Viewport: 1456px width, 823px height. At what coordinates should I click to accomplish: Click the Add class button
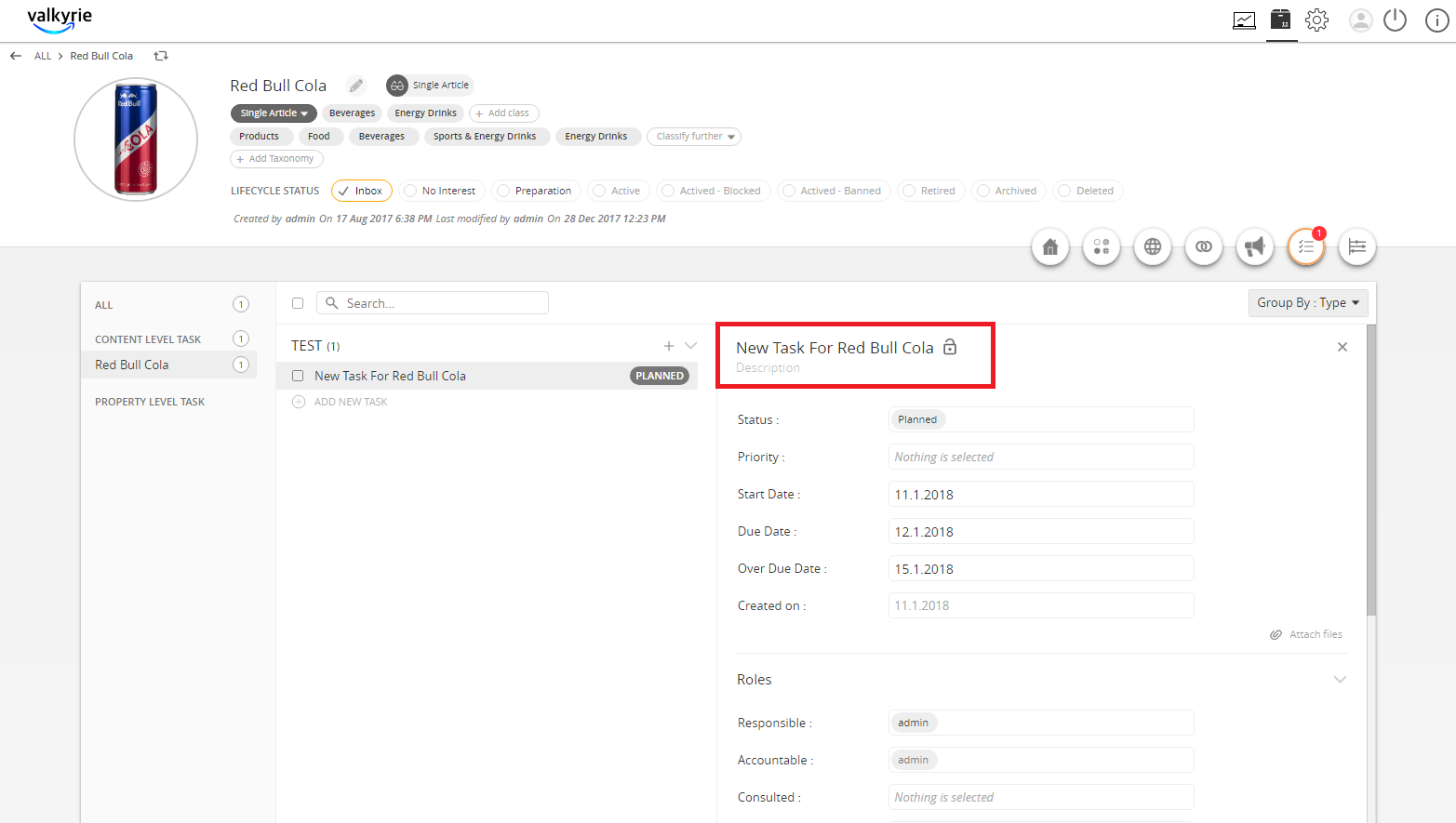click(x=503, y=113)
